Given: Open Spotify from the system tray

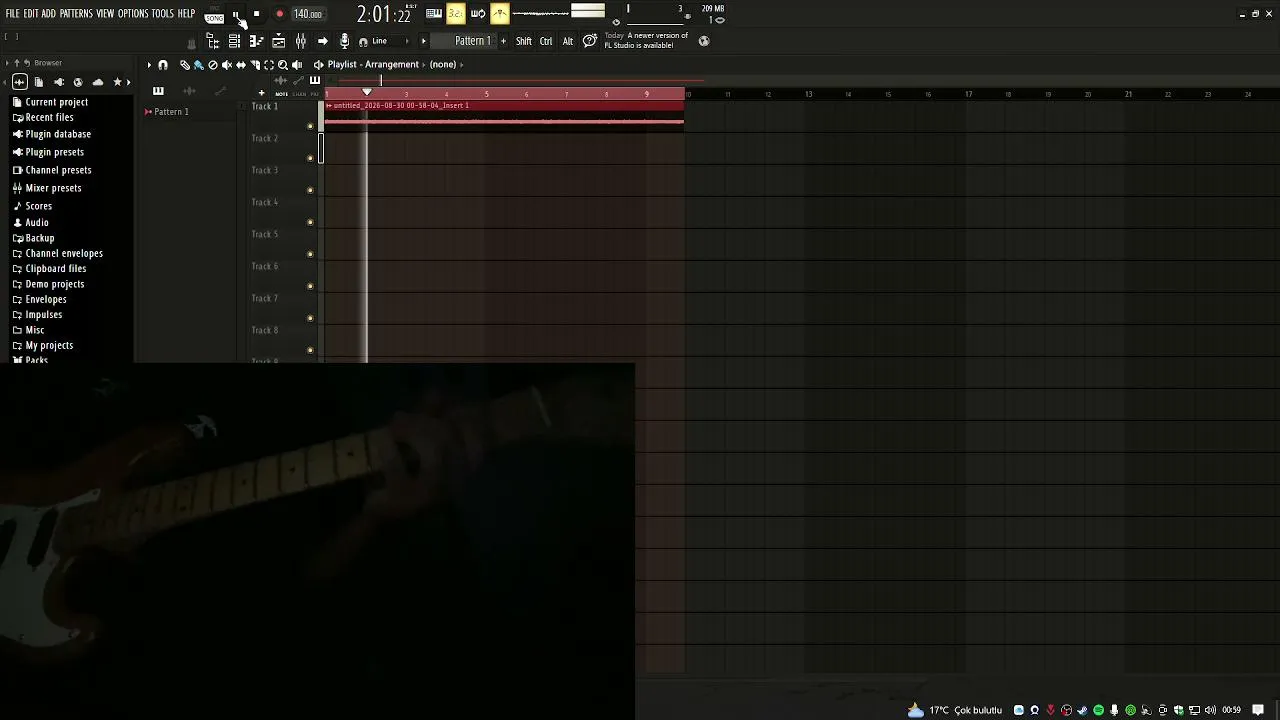Looking at the screenshot, I should [x=1098, y=710].
